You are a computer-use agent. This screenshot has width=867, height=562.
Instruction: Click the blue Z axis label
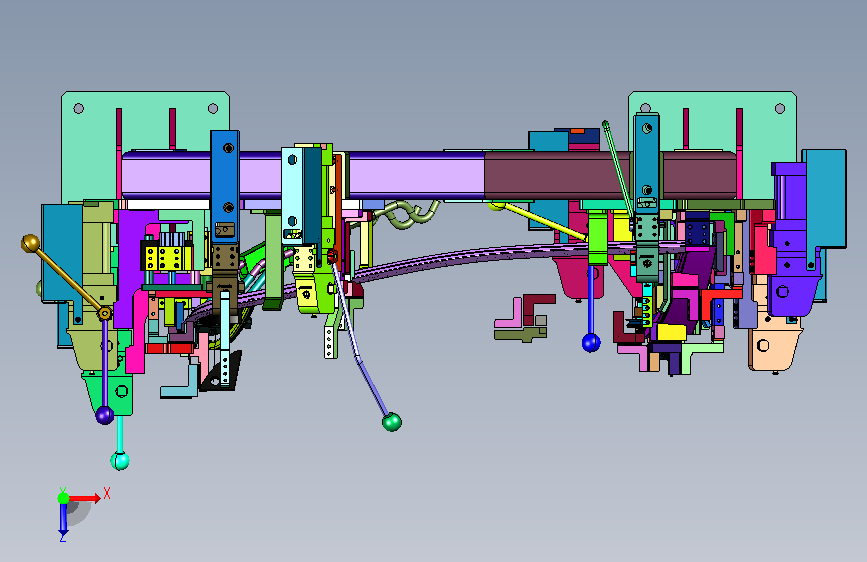[62, 537]
